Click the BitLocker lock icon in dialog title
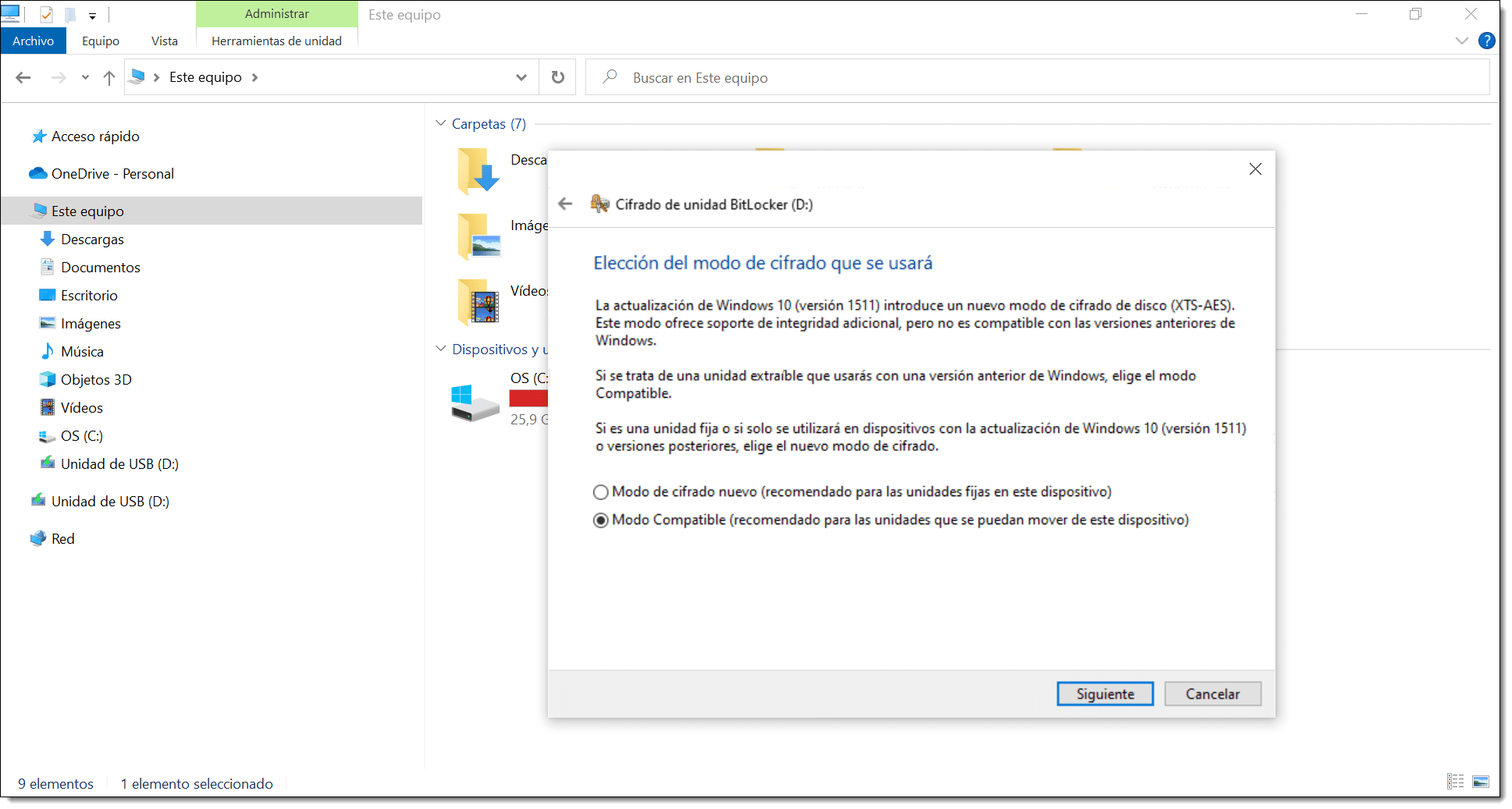Image resolution: width=1512 pixels, height=809 pixels. [x=599, y=204]
